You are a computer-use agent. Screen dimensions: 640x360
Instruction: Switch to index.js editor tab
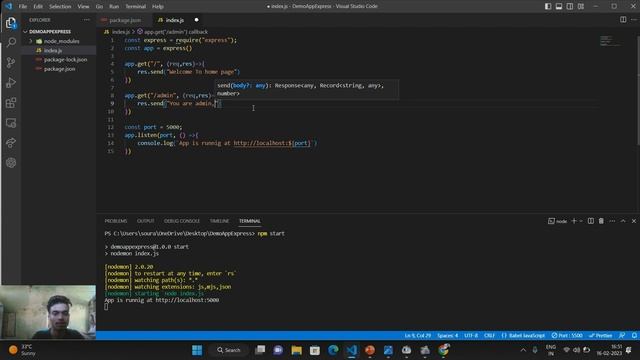[175, 20]
